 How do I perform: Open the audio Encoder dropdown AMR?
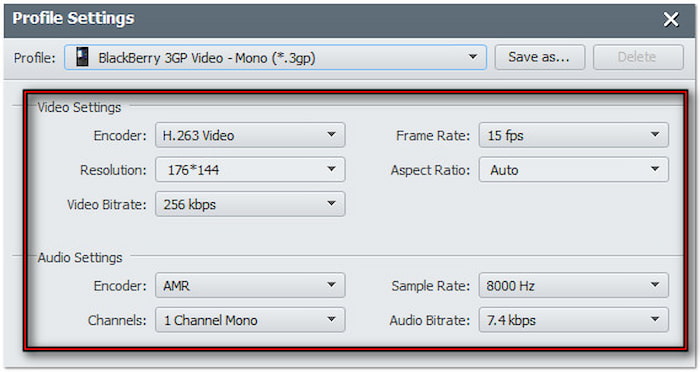point(250,285)
